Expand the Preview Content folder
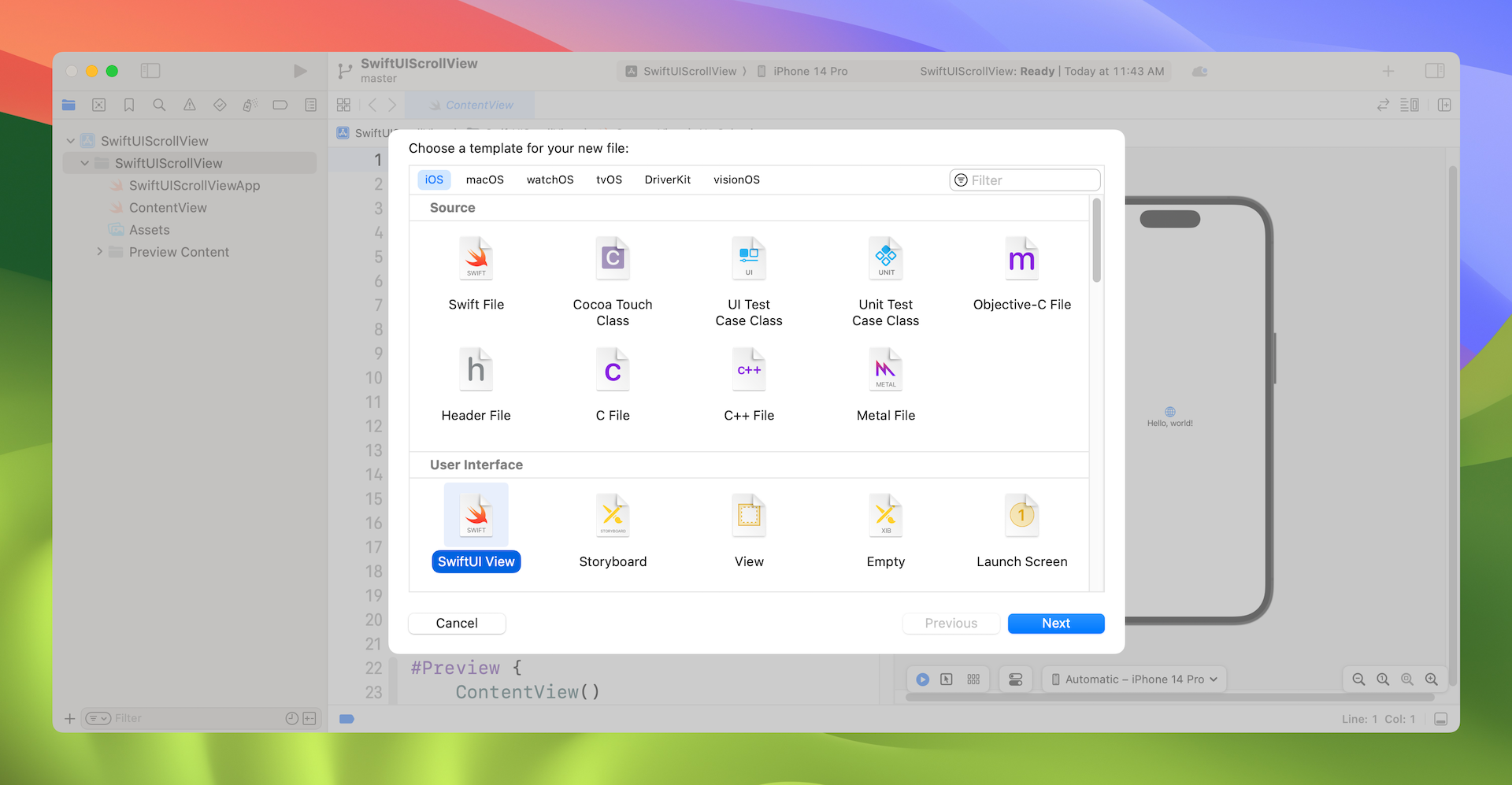The width and height of the screenshot is (1512, 785). tap(99, 252)
